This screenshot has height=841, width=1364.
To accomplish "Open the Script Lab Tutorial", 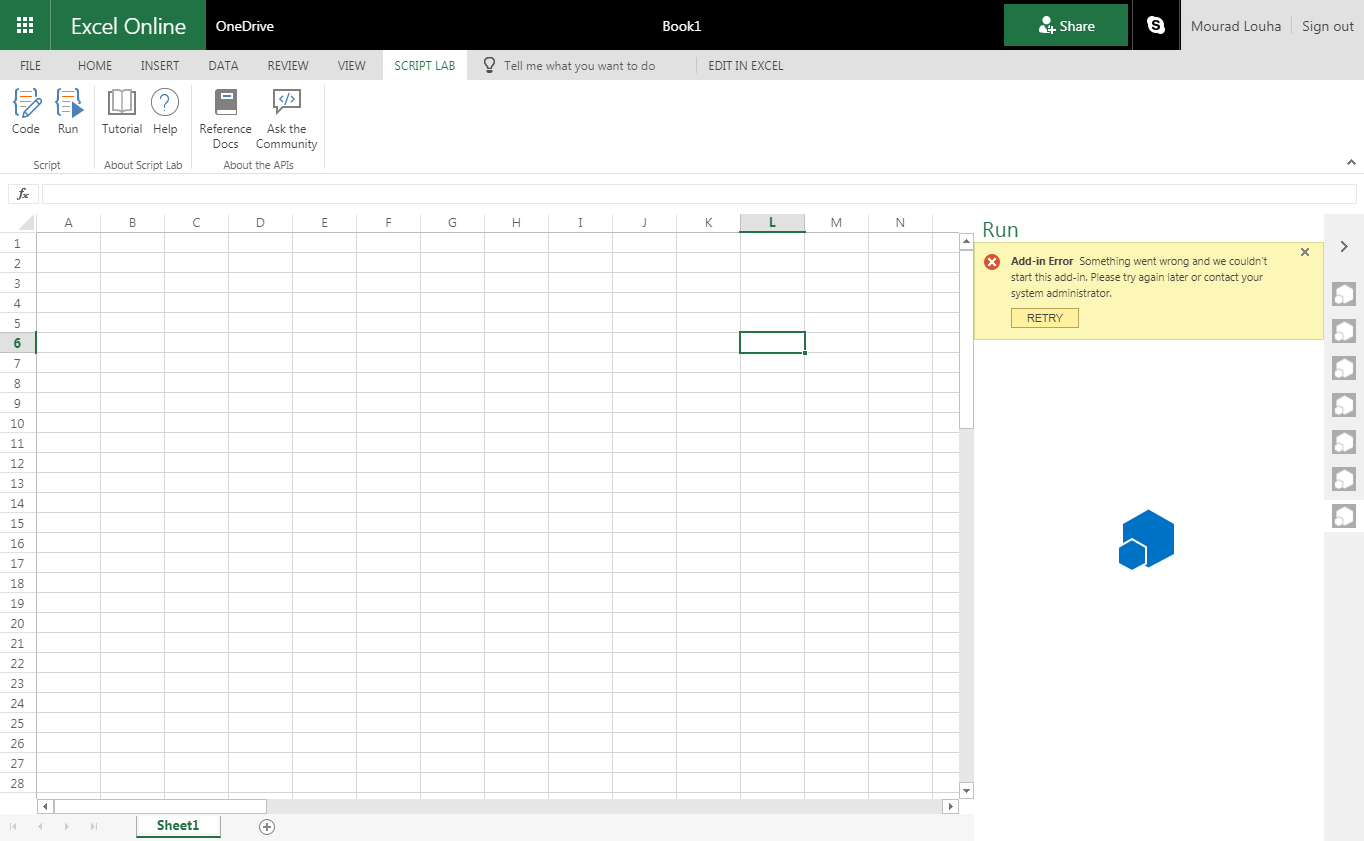I will [121, 110].
